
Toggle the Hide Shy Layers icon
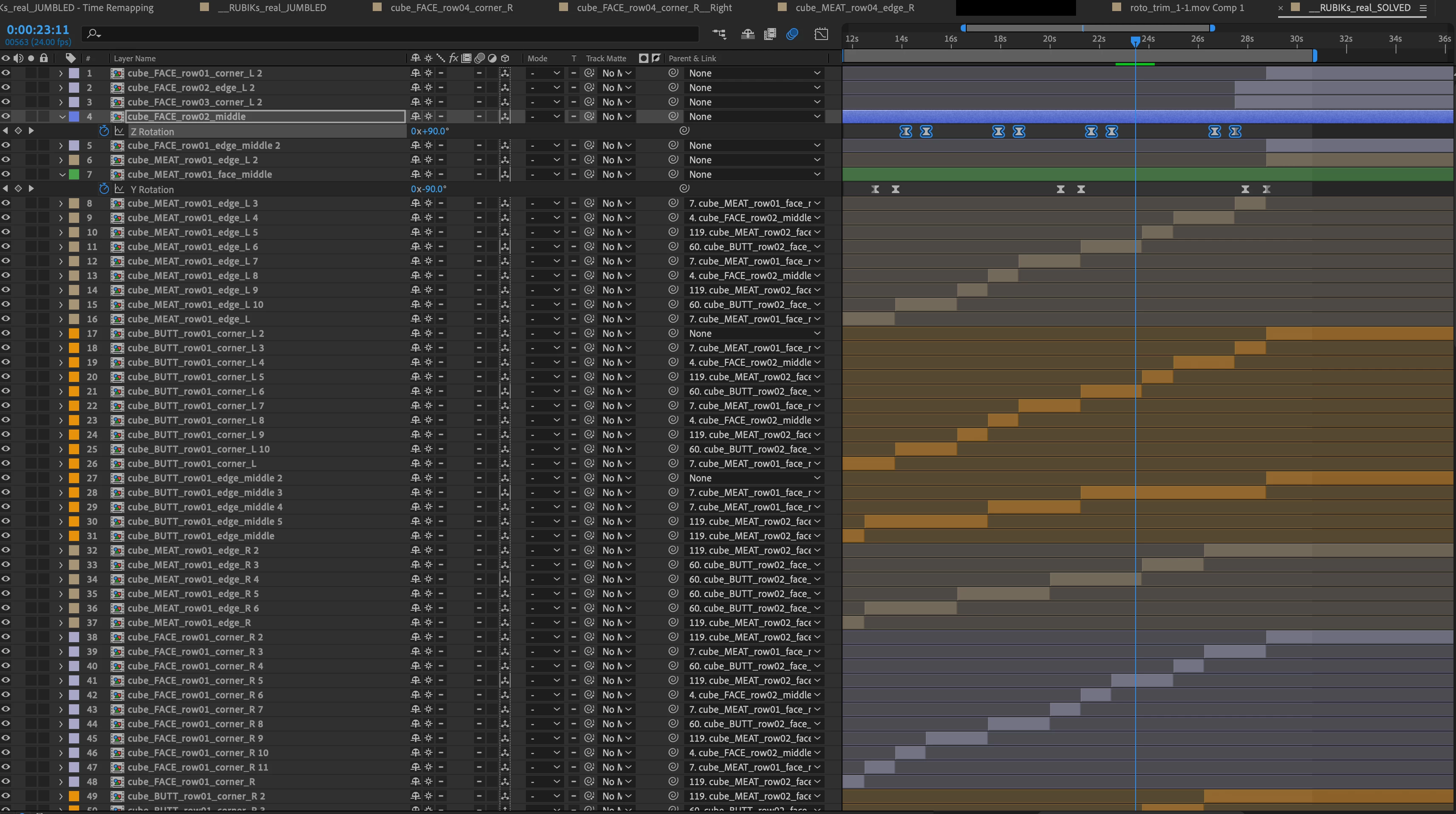point(748,34)
